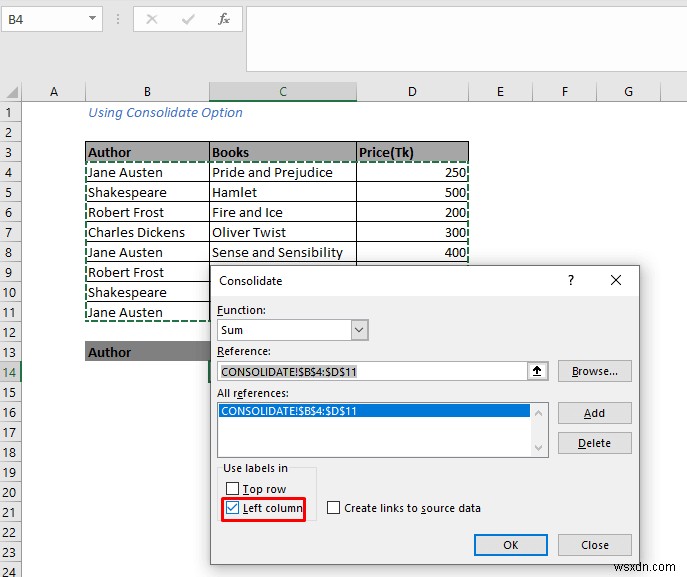Click the title cell Using Consolidate Option
The image size is (687, 577).
[x=165, y=113]
